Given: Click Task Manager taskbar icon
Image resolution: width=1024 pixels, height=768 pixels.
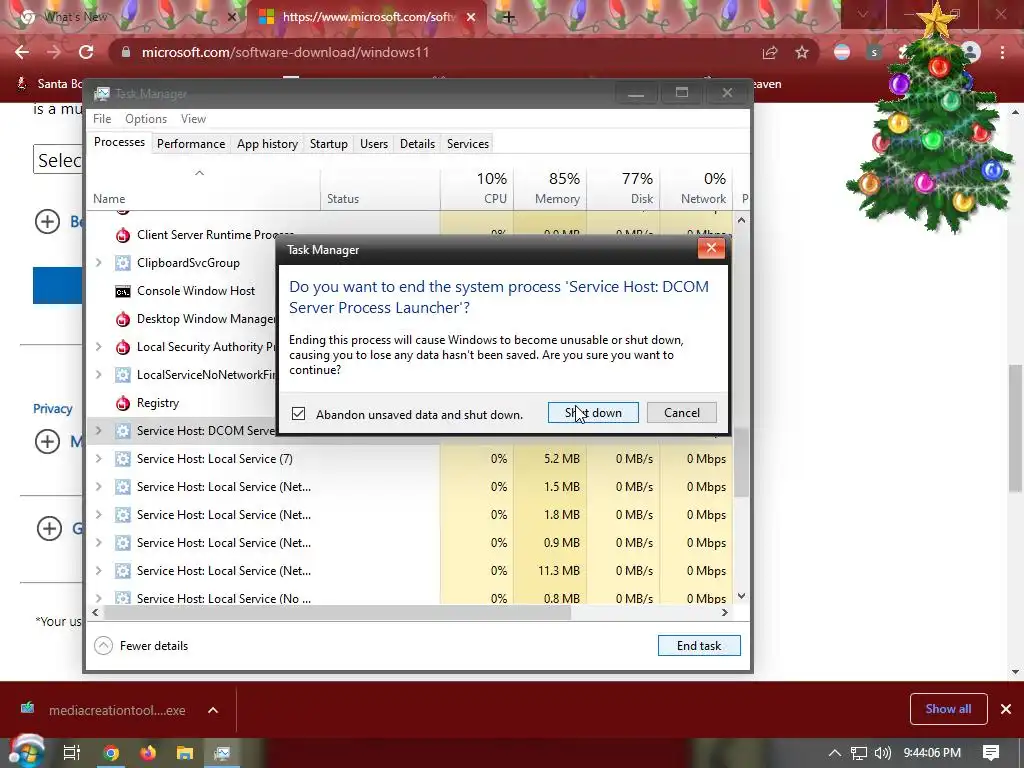Looking at the screenshot, I should point(222,753).
